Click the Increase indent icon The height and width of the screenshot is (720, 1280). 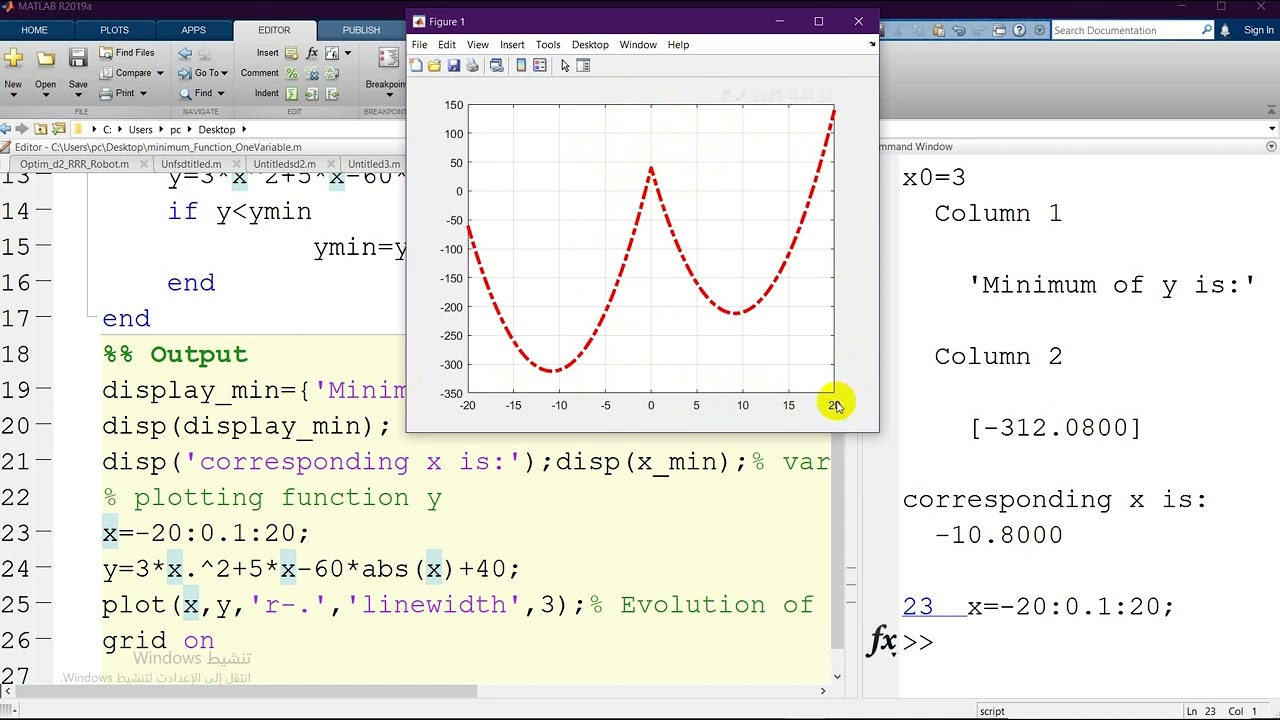pyautogui.click(x=312, y=93)
